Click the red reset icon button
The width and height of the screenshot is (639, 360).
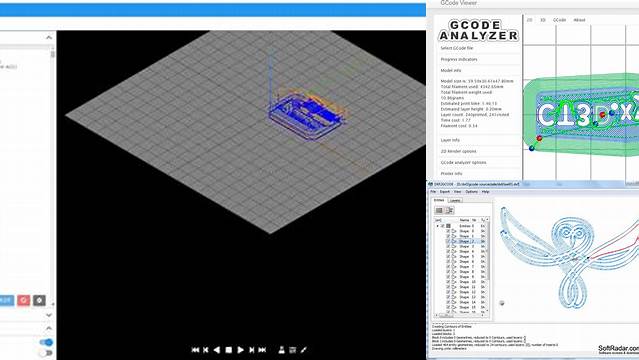(24, 300)
